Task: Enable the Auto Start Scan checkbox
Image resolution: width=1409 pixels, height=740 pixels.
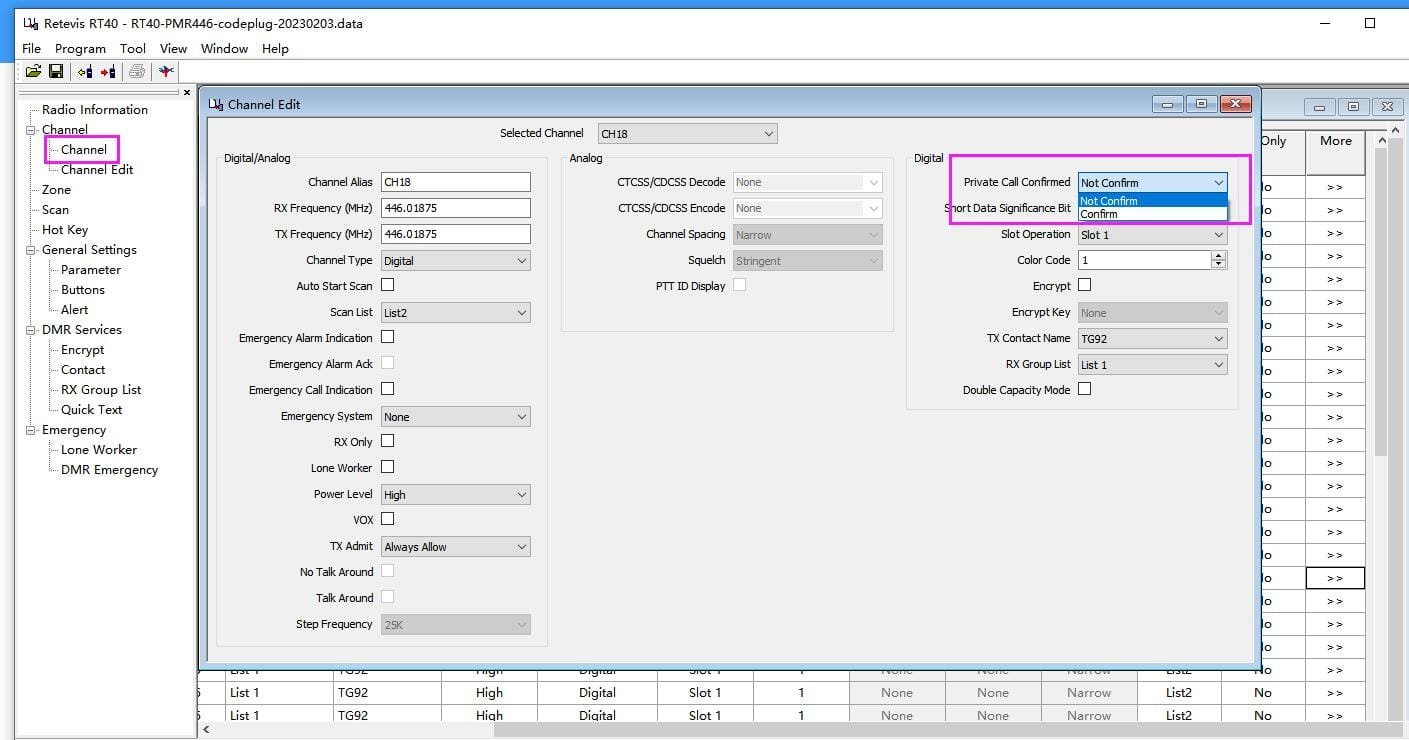Action: tap(388, 286)
